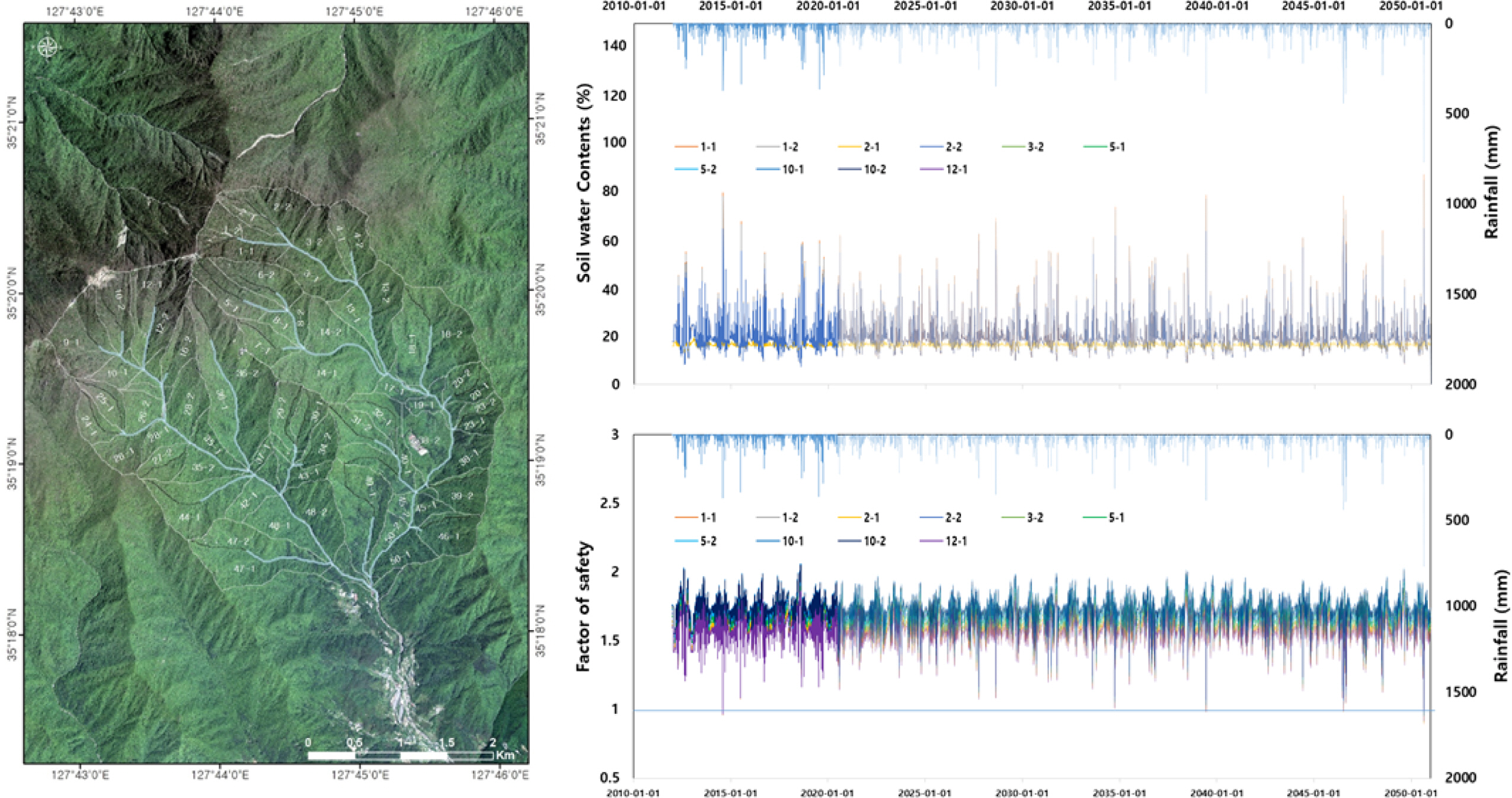This screenshot has height=798, width=1512.
Task: Click the 10-2 legend marker in the factor of safety chart
Action: click(x=850, y=541)
